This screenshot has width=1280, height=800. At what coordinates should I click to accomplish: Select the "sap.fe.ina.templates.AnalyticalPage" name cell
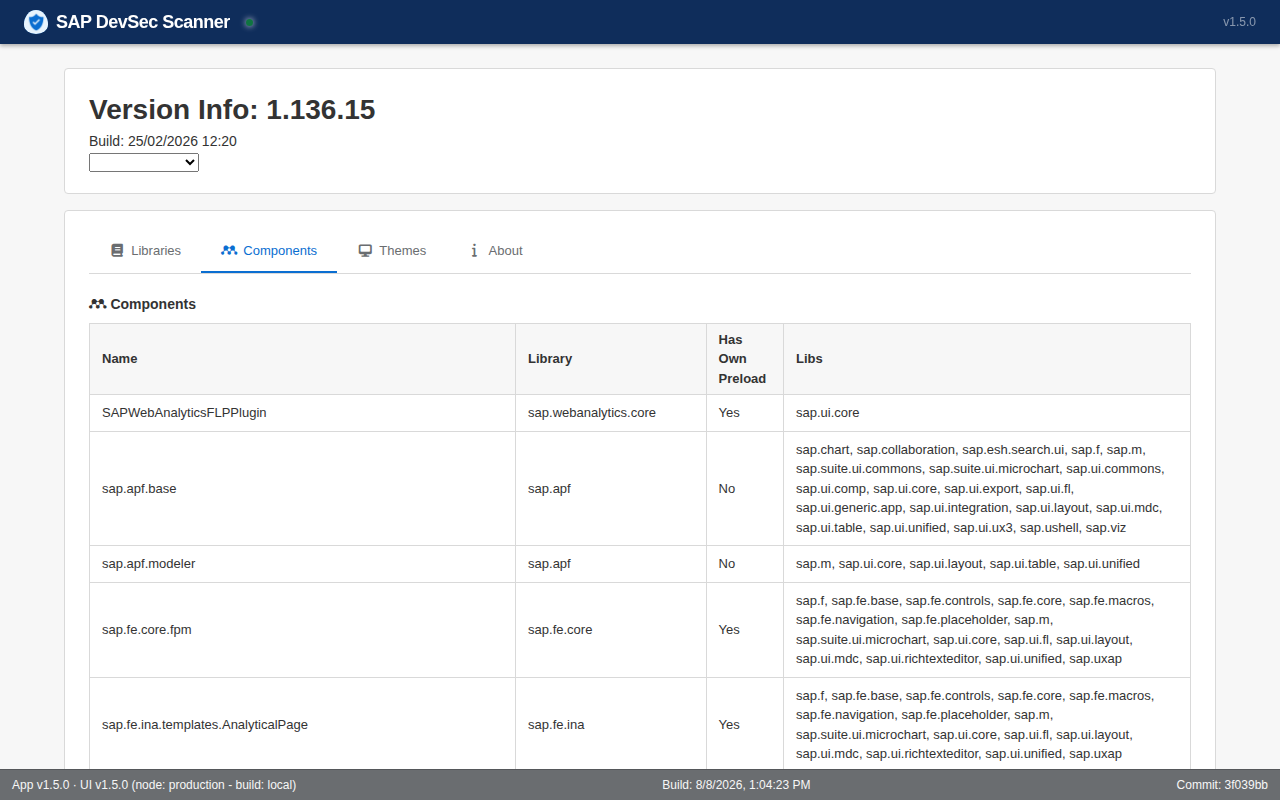pyautogui.click(x=302, y=724)
